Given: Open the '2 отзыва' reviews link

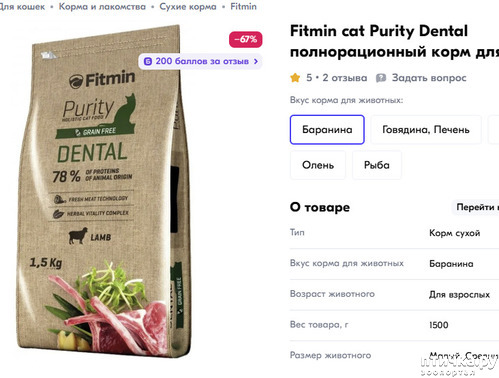Looking at the screenshot, I should point(345,78).
